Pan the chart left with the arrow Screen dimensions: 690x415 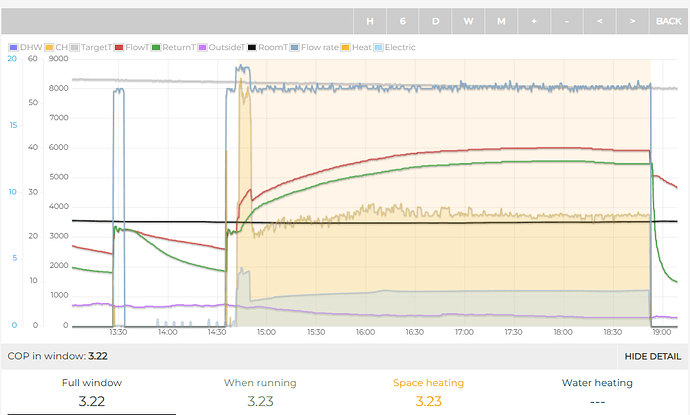pyautogui.click(x=599, y=21)
